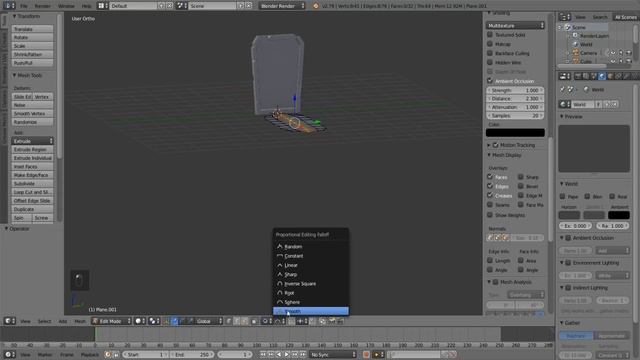The height and width of the screenshot is (360, 640).
Task: Click the World Ambient color swatch
Action: (619, 215)
